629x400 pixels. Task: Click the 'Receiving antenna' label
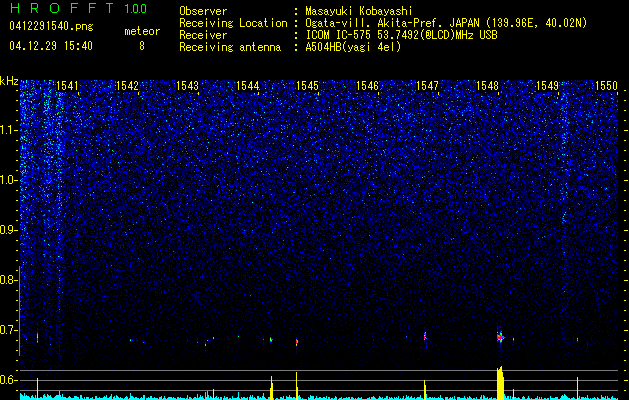click(x=230, y=47)
